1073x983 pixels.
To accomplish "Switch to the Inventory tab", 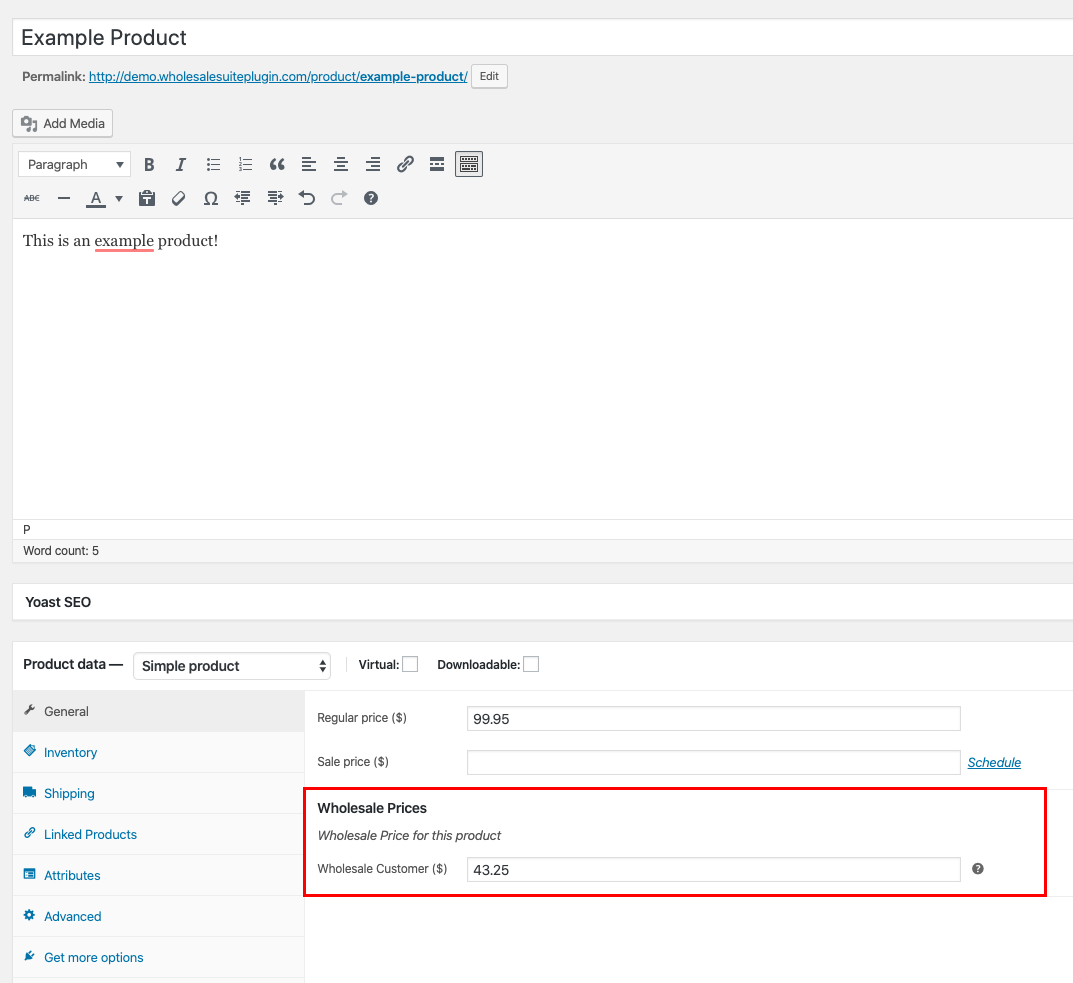I will click(x=70, y=752).
